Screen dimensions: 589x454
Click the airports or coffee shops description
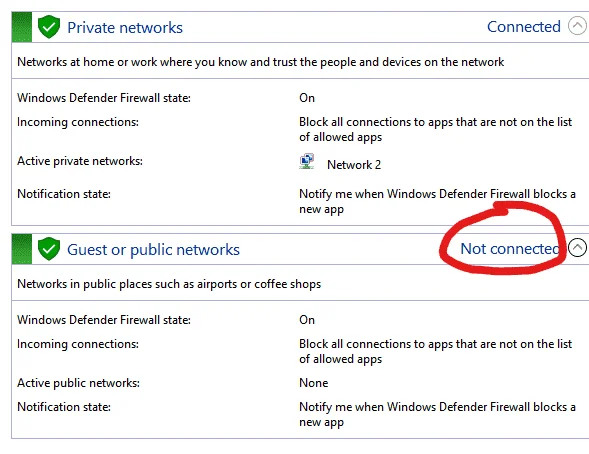[x=169, y=284]
